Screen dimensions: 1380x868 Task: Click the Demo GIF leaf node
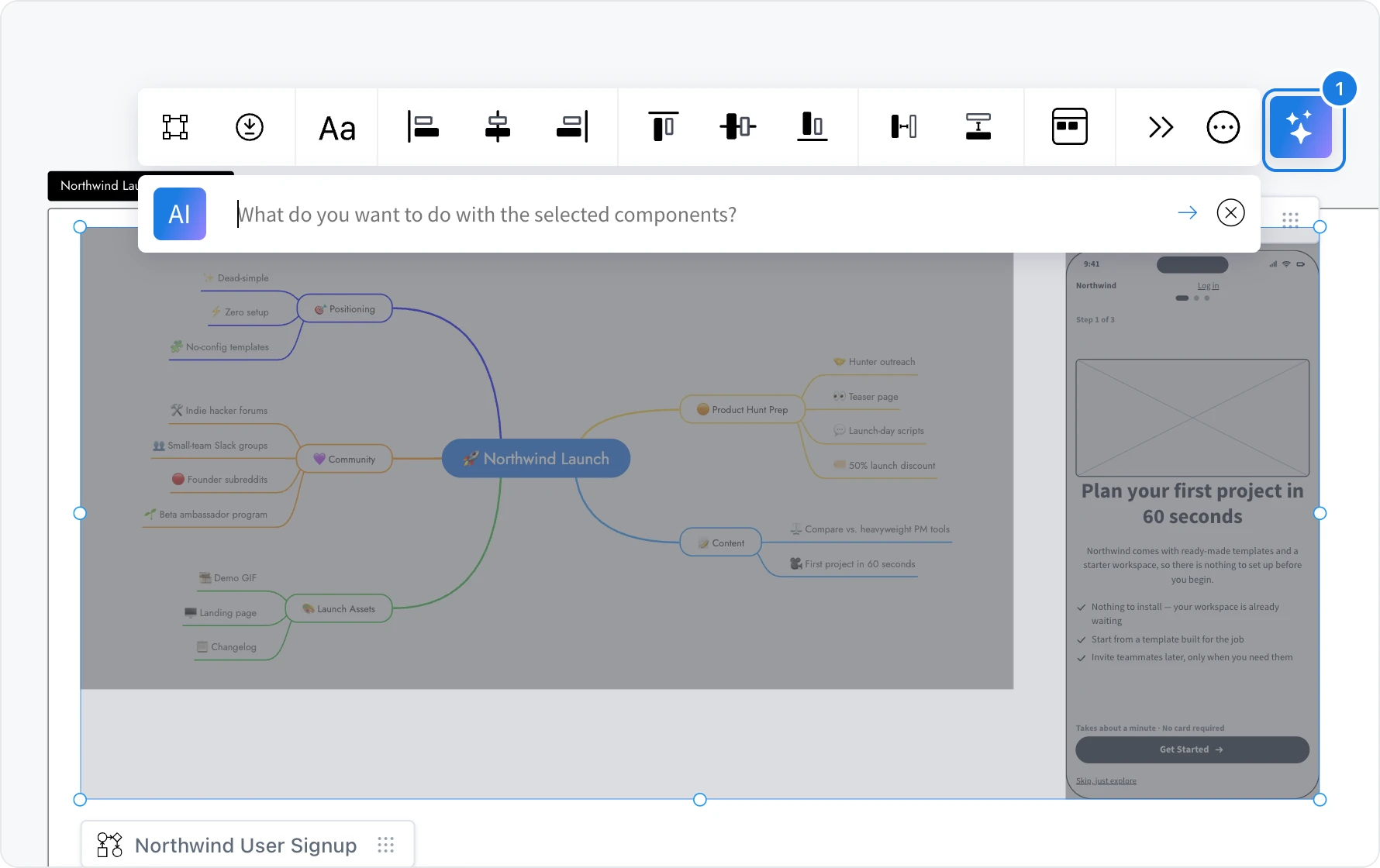pos(228,578)
